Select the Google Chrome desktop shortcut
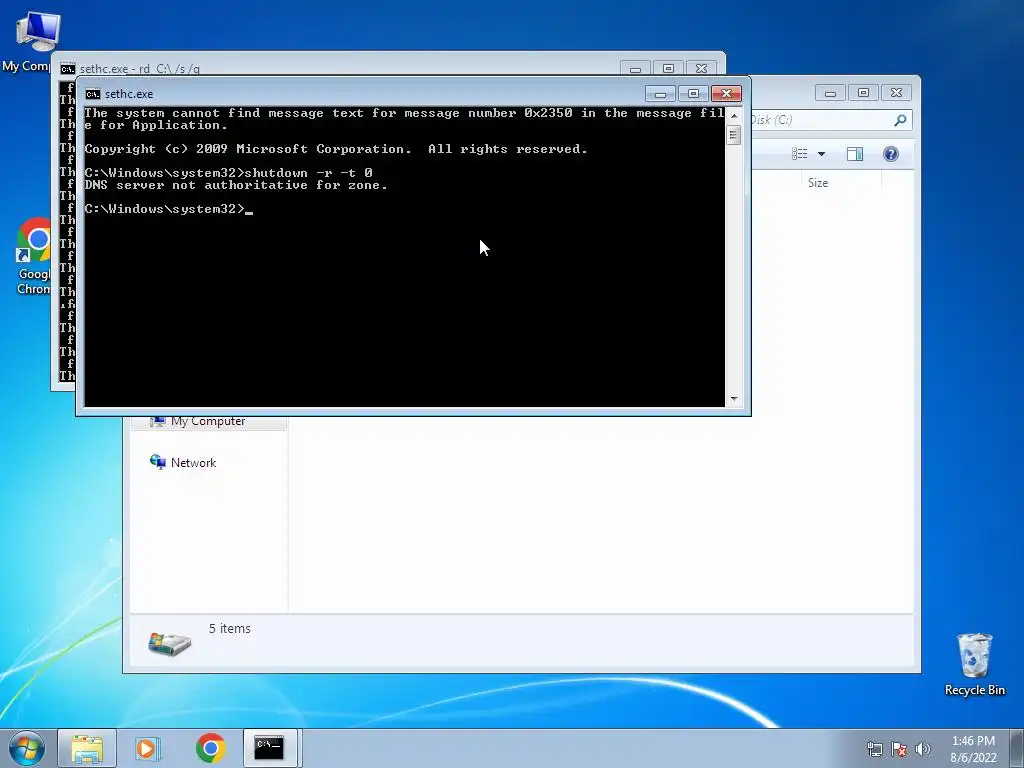Screen dimensions: 1024x768 33,256
